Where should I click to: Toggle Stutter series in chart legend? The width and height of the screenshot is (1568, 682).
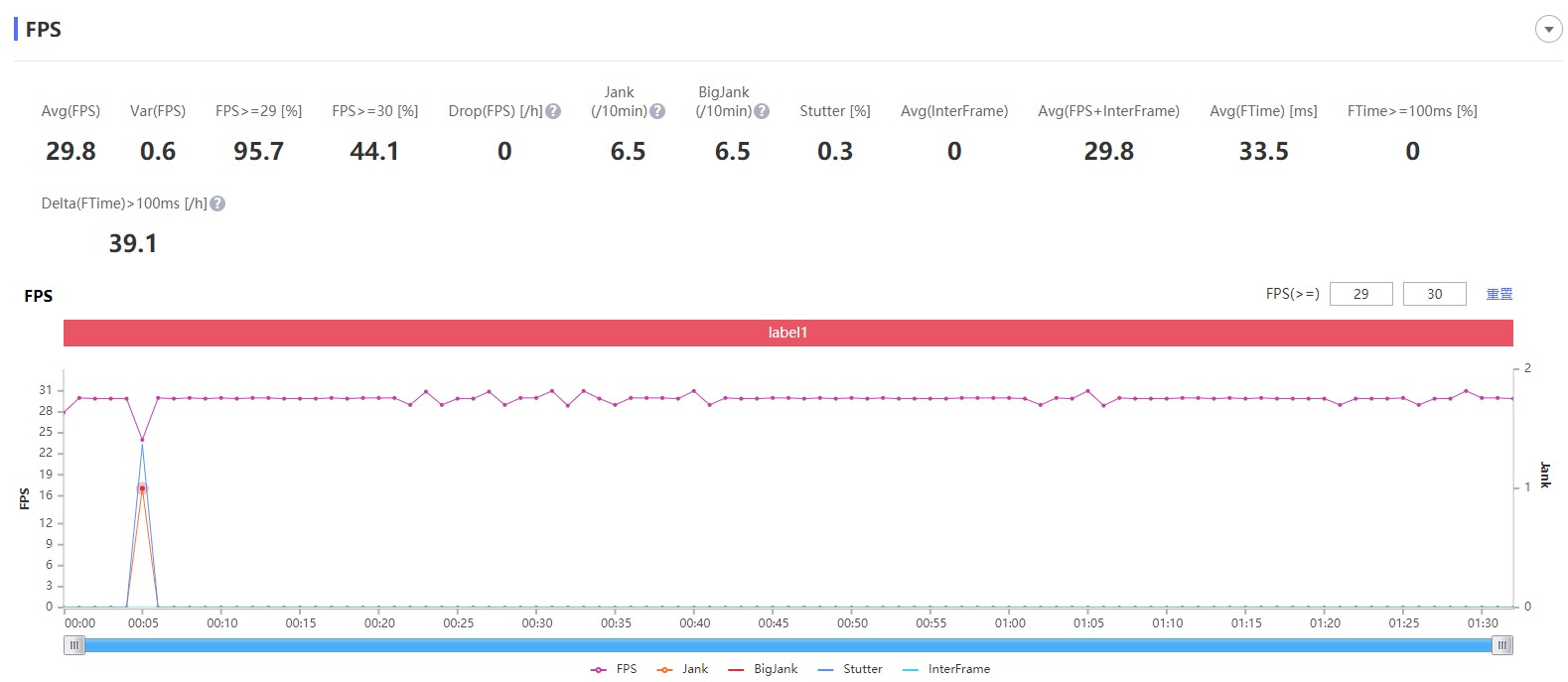coord(850,669)
